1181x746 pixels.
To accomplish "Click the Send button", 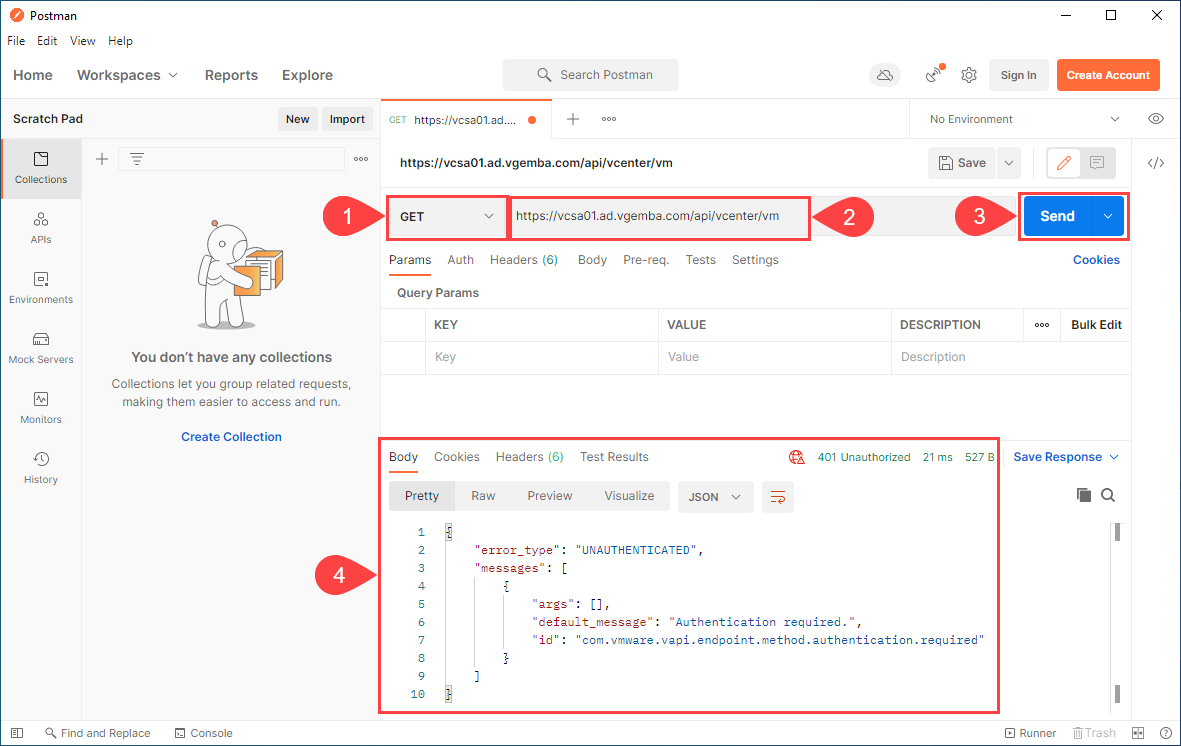I will [1057, 216].
